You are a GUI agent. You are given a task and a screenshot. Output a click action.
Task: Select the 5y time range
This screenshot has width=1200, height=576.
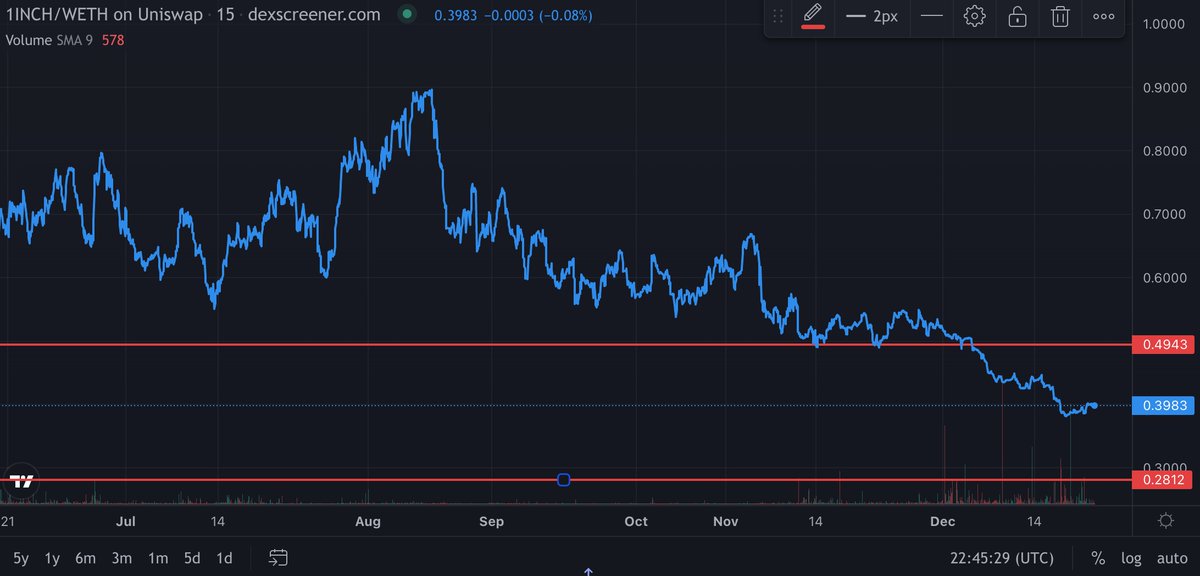coord(21,557)
